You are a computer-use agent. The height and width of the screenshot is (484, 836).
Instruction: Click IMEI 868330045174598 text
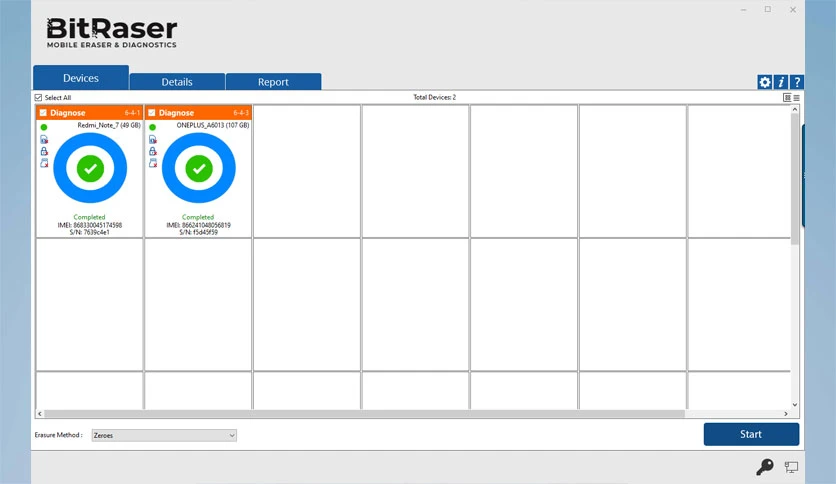click(90, 225)
